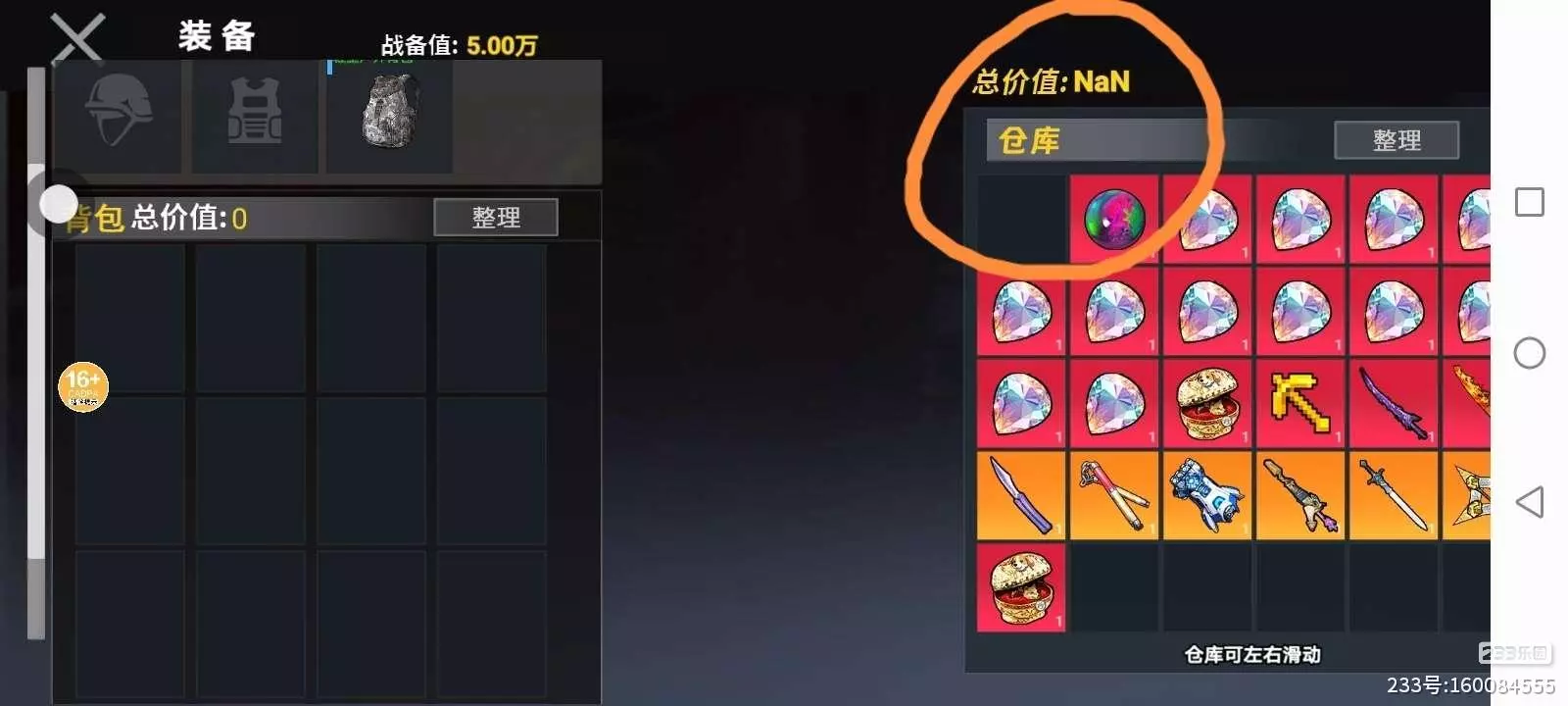Tap the Android recent apps square button
The image size is (1568, 706).
(x=1530, y=202)
